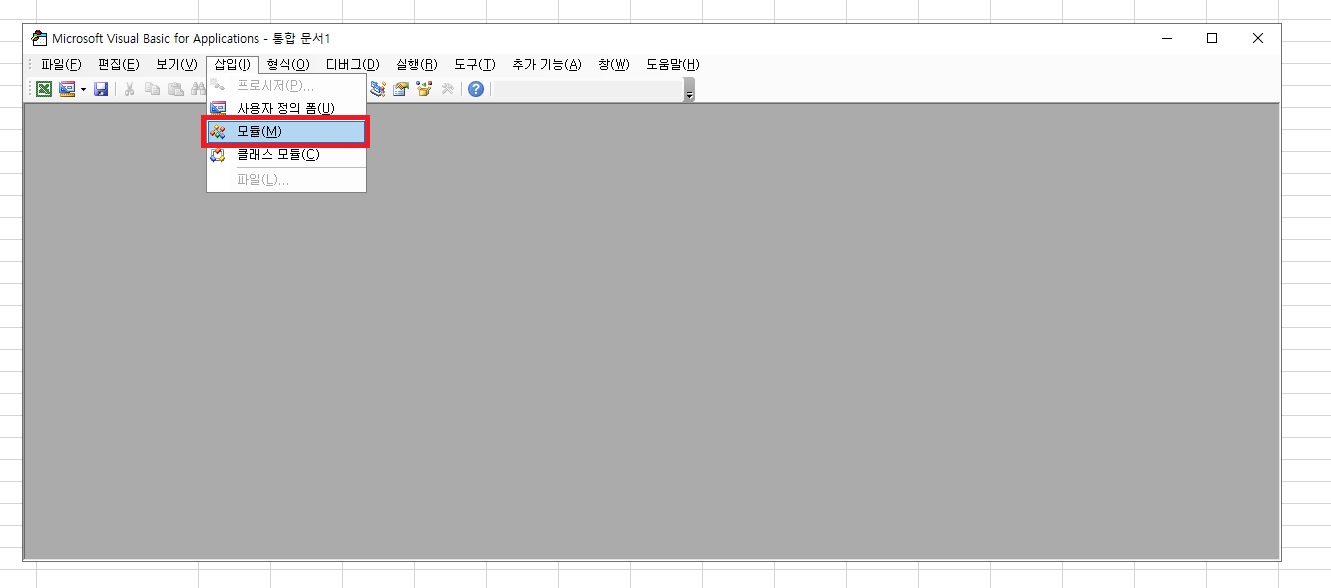1331x588 pixels.
Task: Maximize the Visual Basic window
Action: 1212,38
